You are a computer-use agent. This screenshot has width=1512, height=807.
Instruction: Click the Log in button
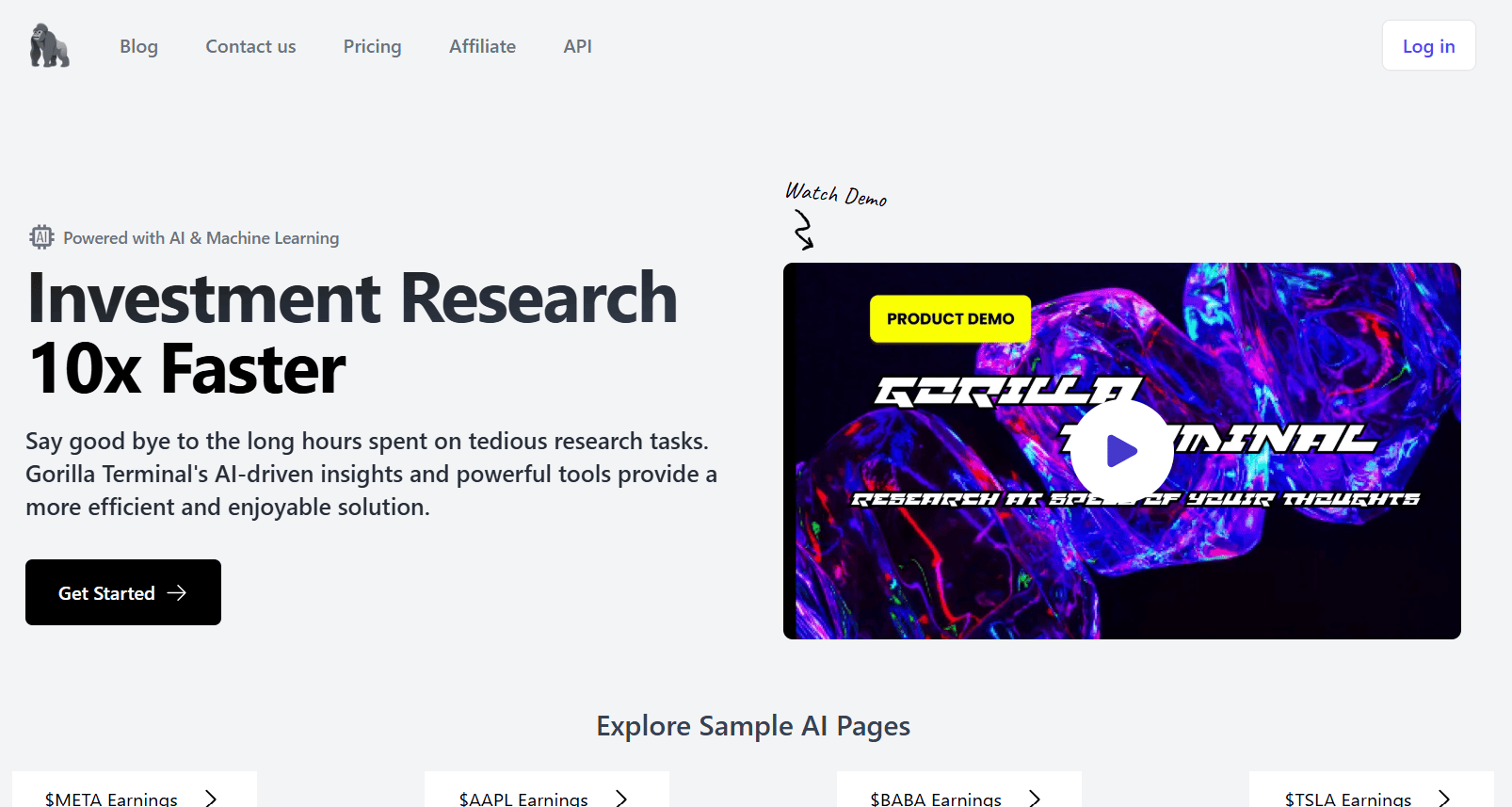point(1428,45)
